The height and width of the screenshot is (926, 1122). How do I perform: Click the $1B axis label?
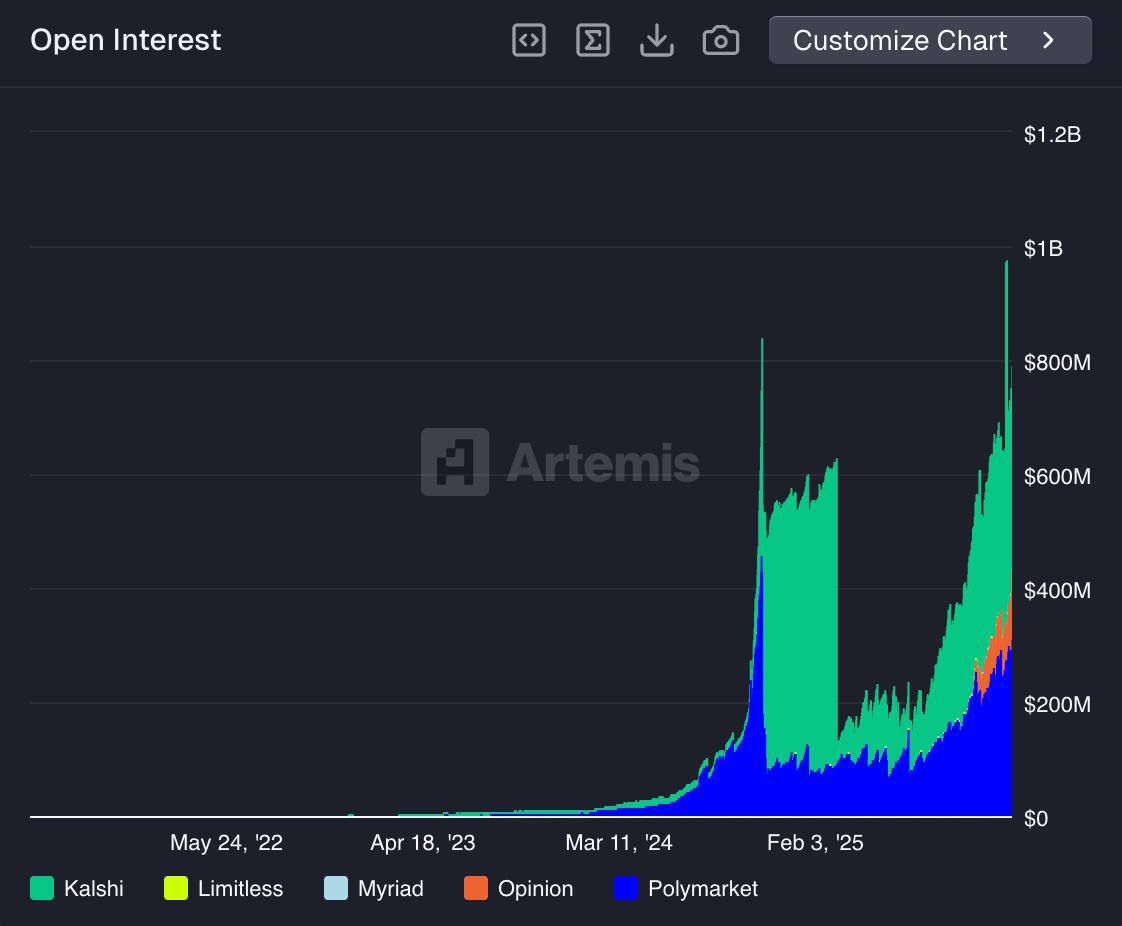pos(1043,248)
